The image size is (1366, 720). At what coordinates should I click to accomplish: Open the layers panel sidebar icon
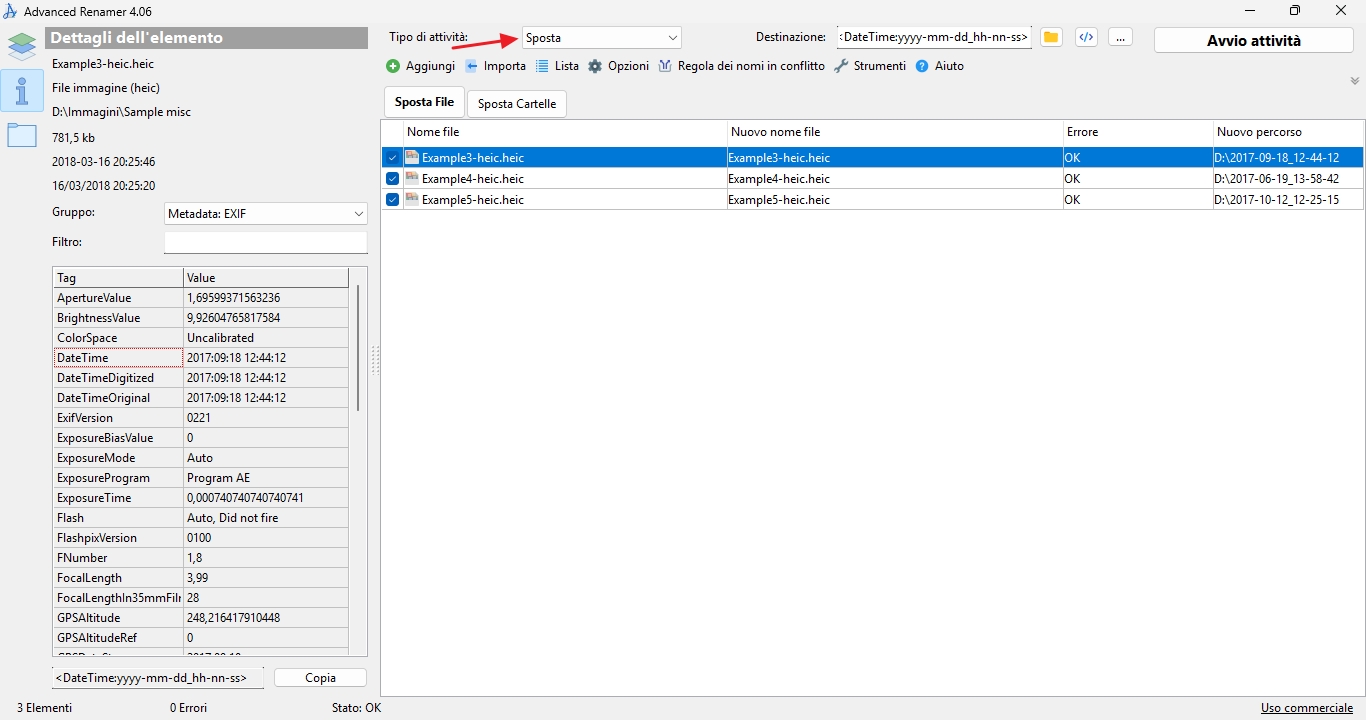pos(22,46)
